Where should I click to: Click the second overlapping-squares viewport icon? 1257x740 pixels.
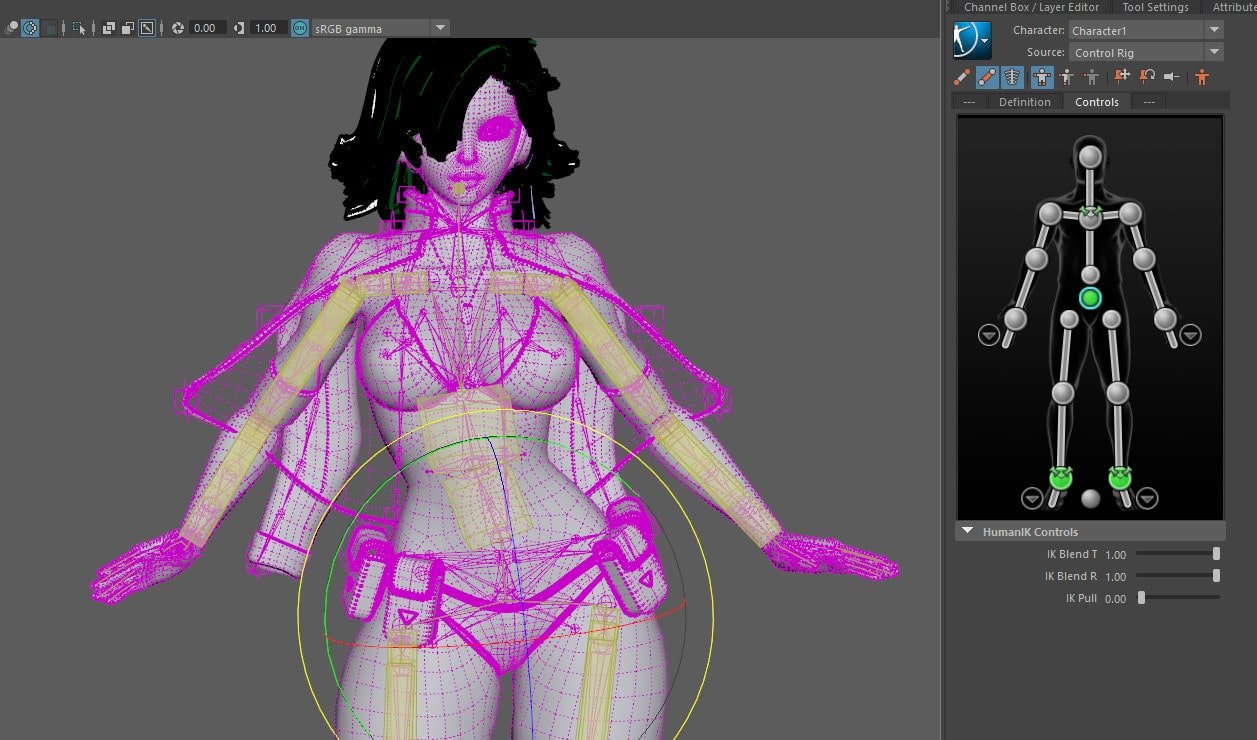pos(128,28)
